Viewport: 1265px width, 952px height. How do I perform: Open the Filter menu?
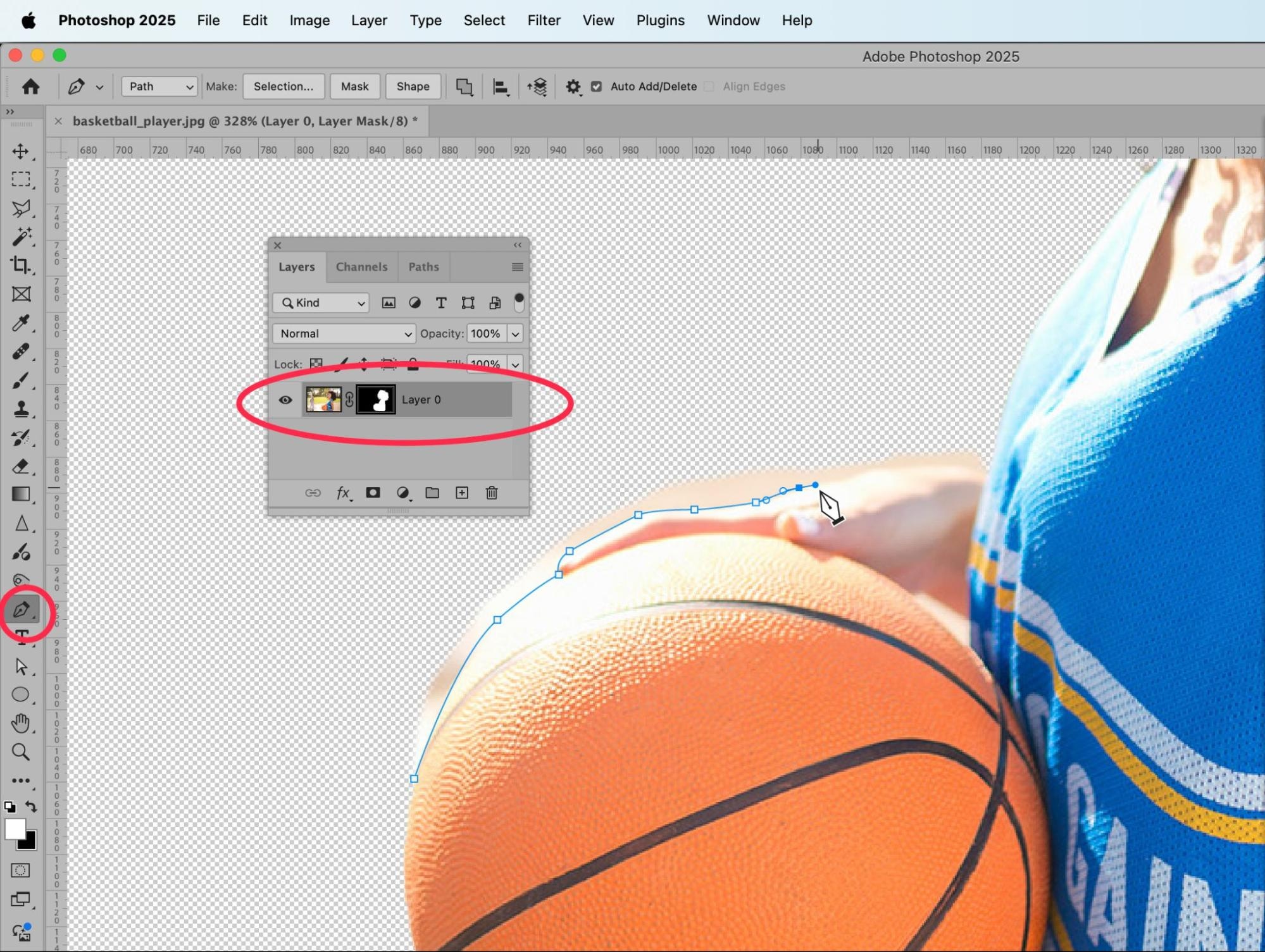[x=544, y=20]
